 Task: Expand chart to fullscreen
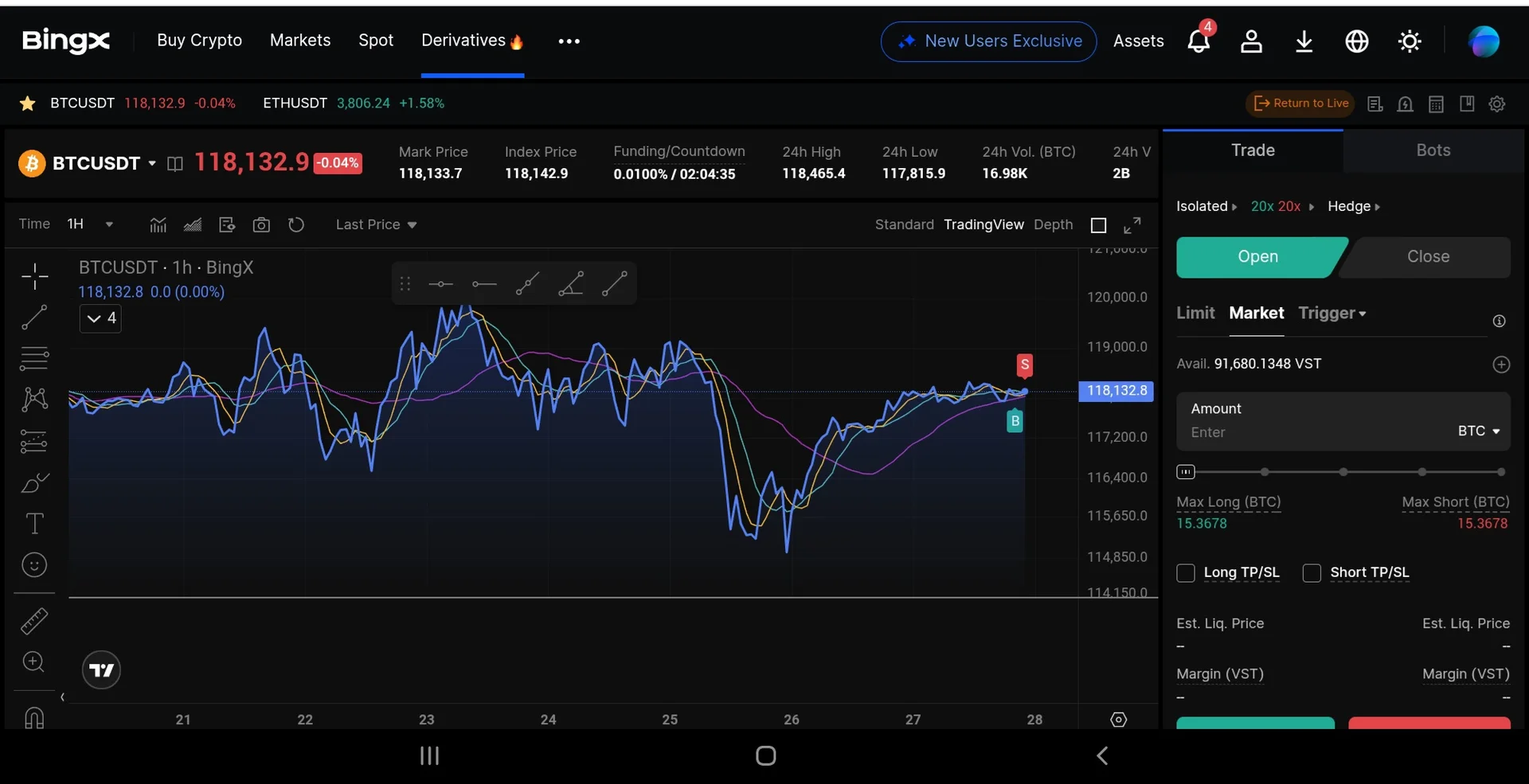pyautogui.click(x=1132, y=225)
